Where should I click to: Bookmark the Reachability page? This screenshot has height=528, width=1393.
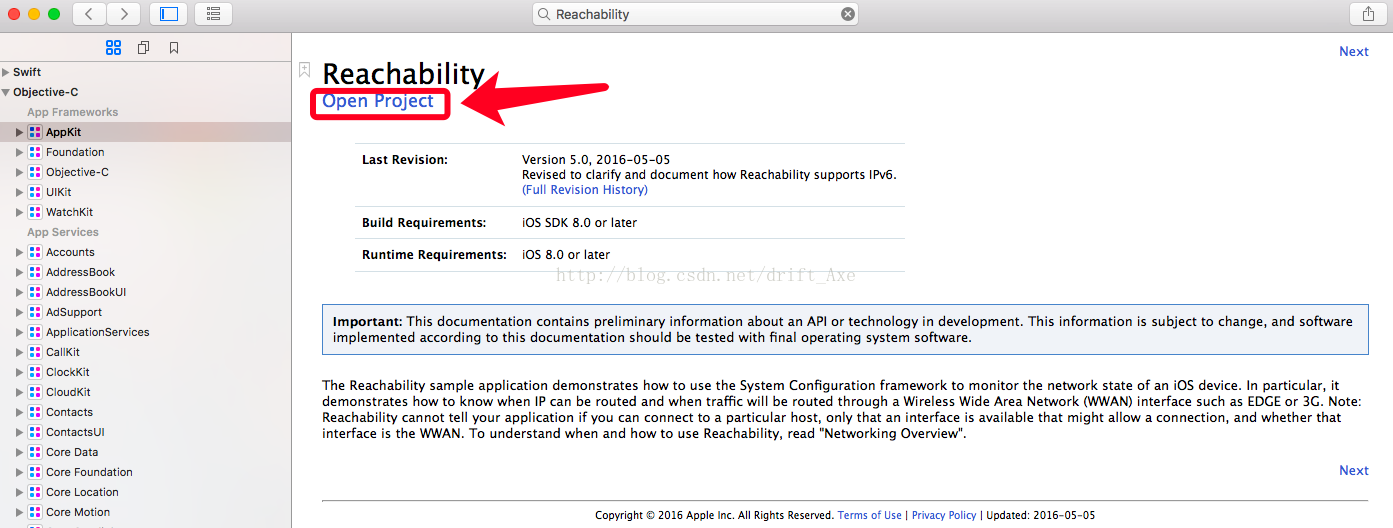coord(304,69)
